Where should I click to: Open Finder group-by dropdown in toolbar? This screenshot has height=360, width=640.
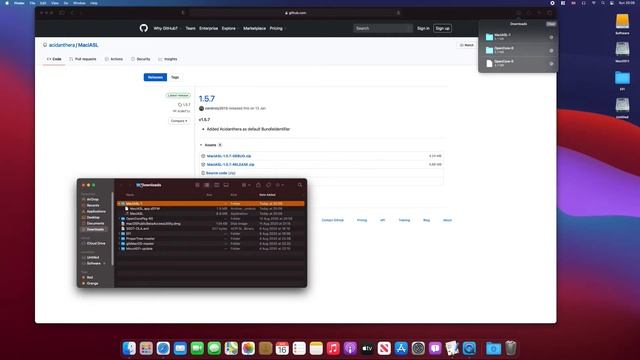point(246,185)
